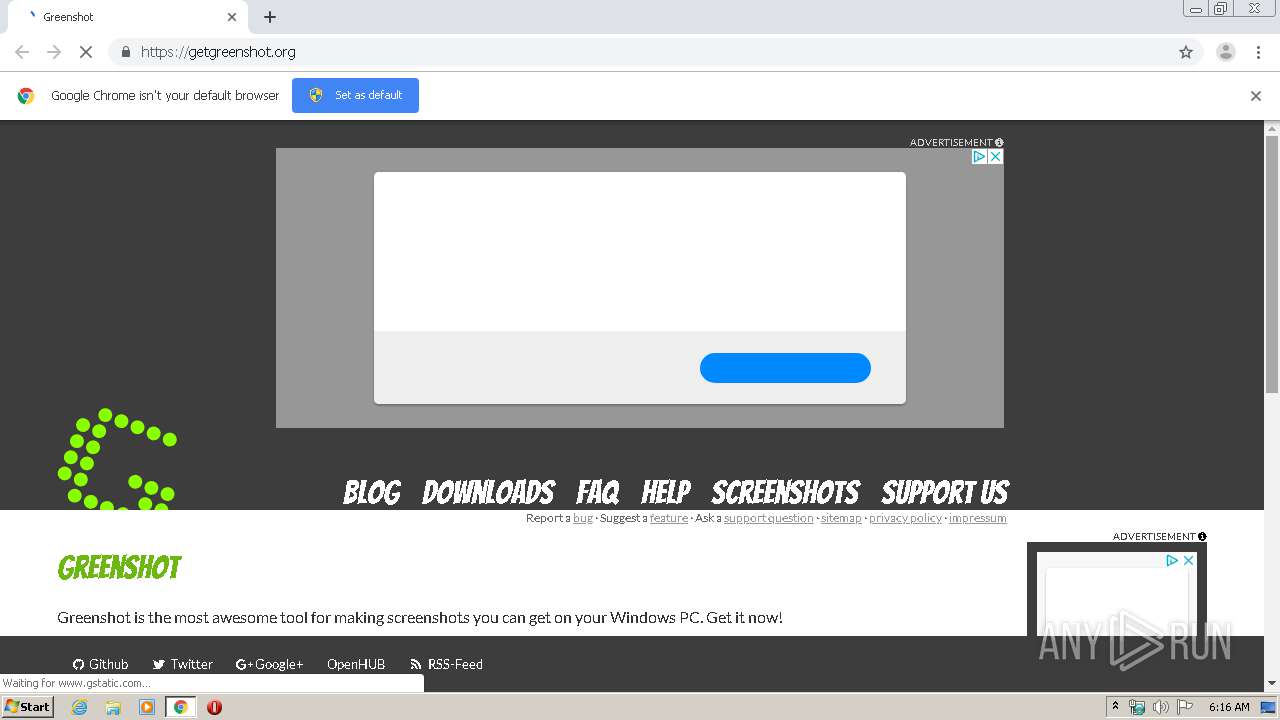1280x720 pixels.
Task: Open the RSS-Feed footer link
Action: click(446, 664)
